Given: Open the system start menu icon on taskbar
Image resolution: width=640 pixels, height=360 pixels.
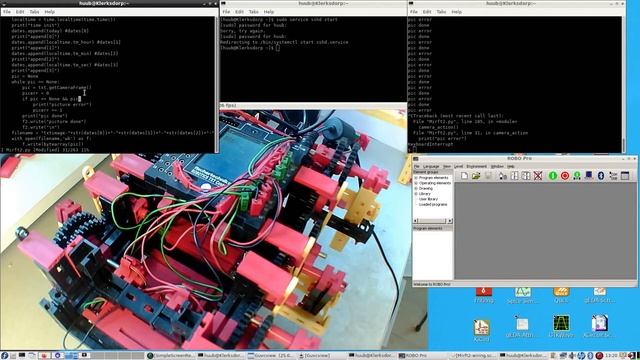Looking at the screenshot, I should tap(4, 356).
